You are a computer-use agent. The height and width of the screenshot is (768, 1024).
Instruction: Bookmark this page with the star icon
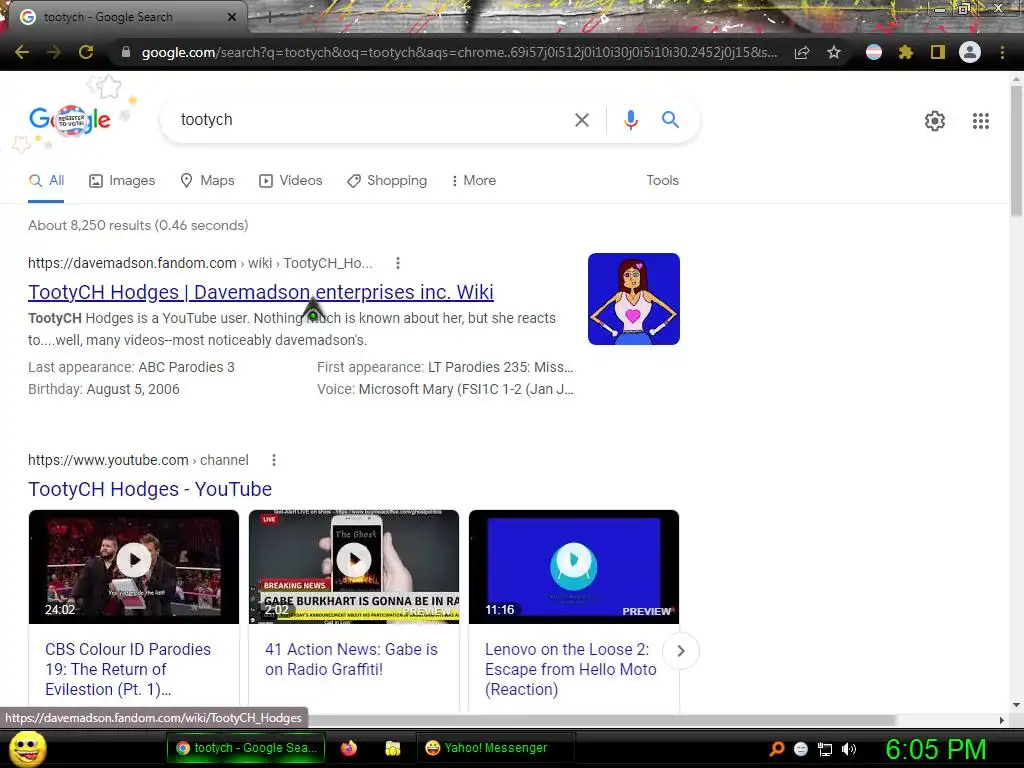coord(834,52)
